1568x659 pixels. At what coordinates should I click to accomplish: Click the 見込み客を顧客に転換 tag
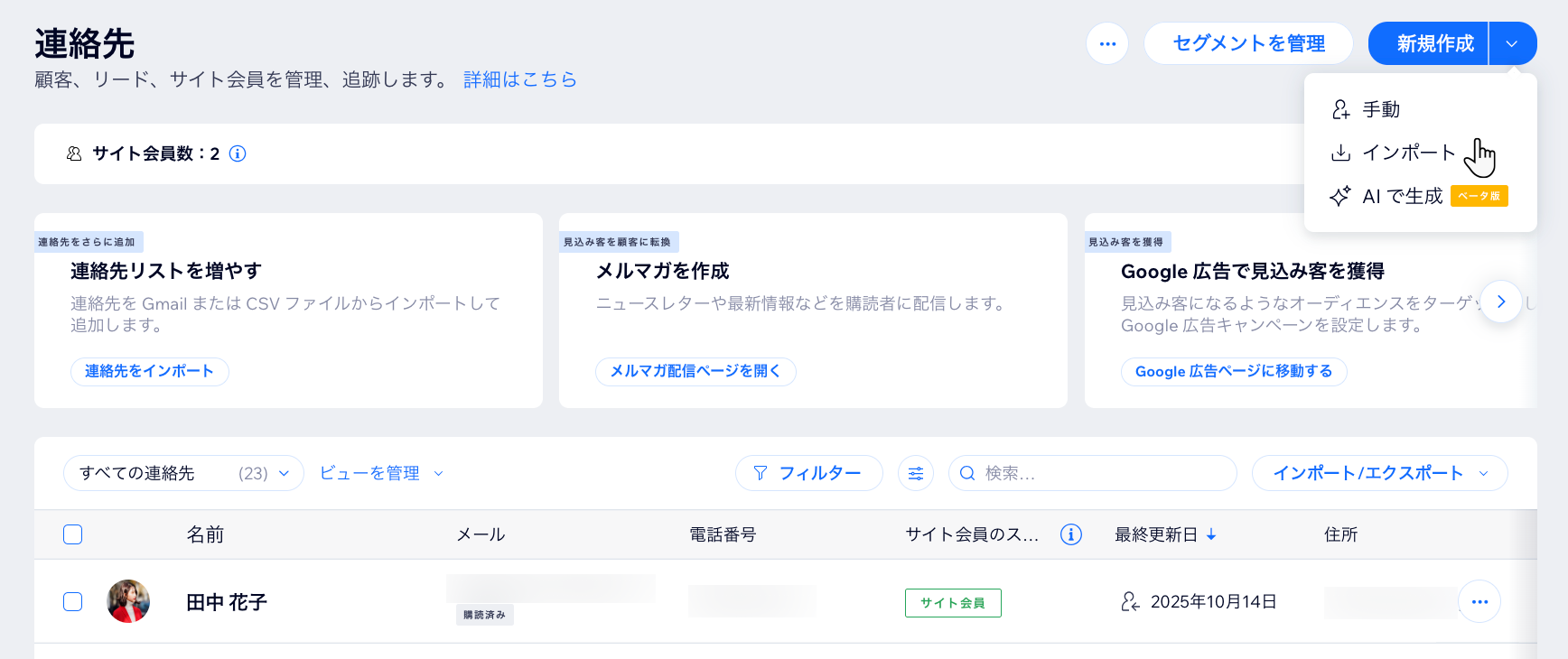pyautogui.click(x=618, y=242)
